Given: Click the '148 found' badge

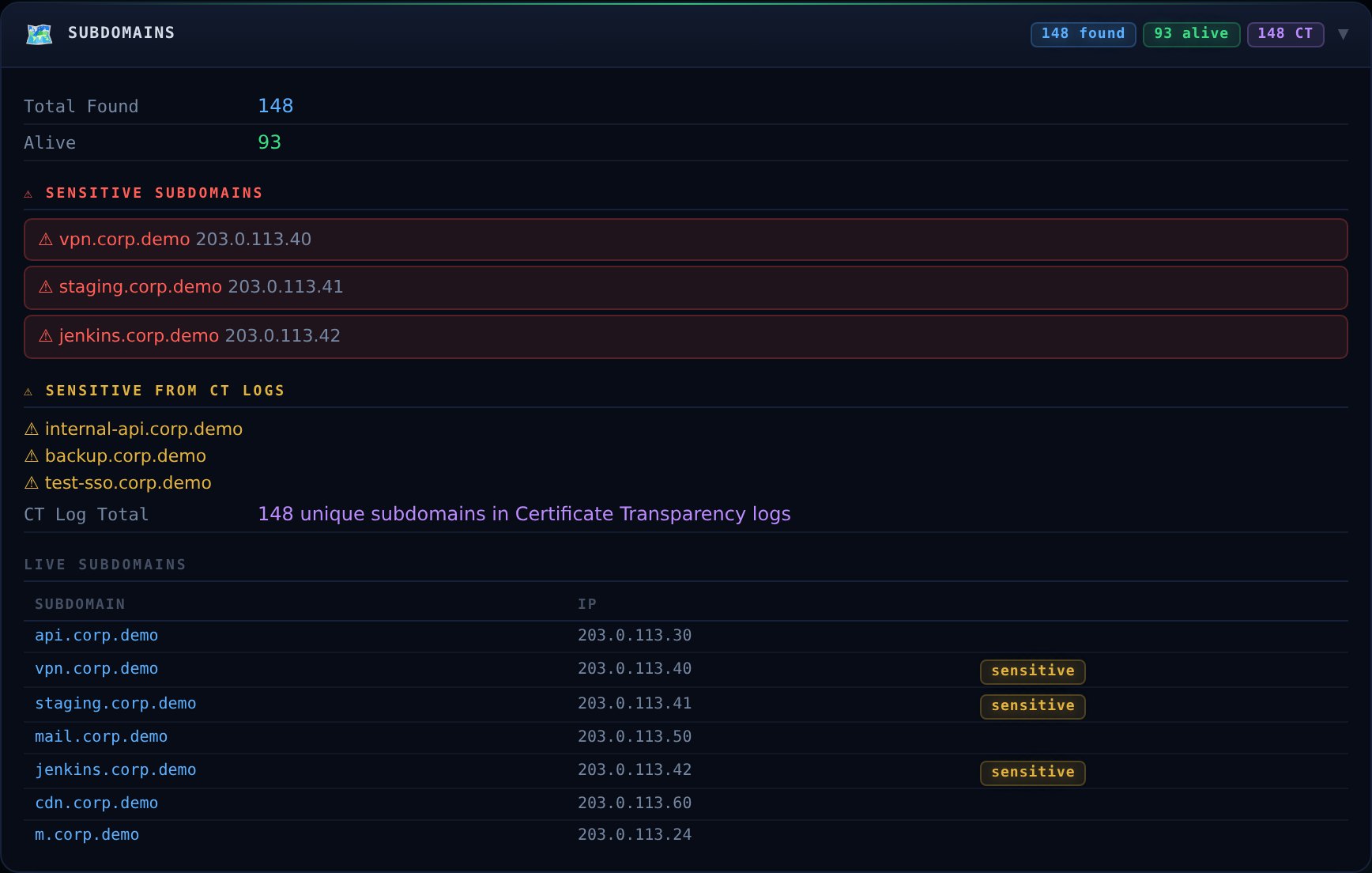Looking at the screenshot, I should tap(1083, 34).
